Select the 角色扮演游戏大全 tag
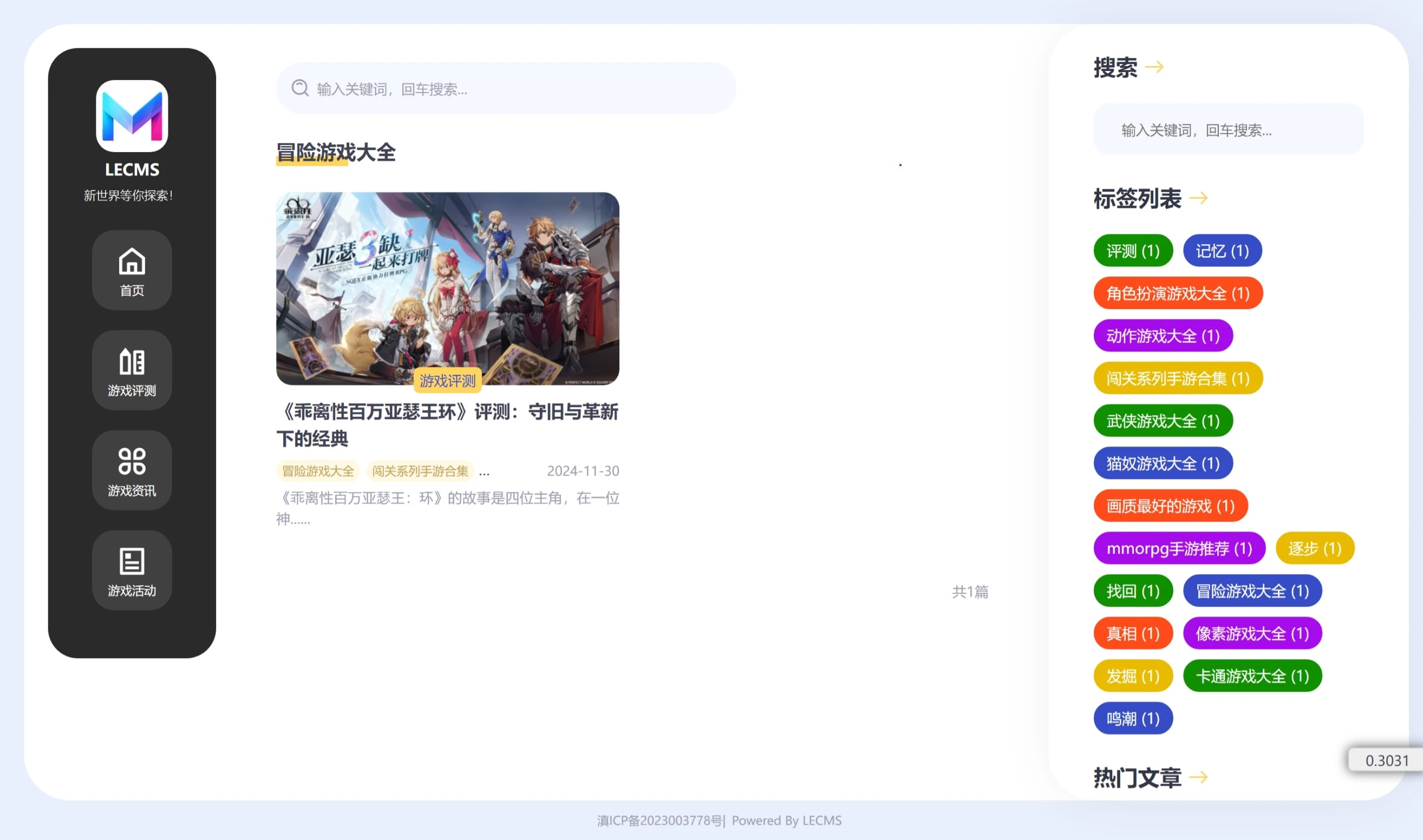 [1178, 293]
